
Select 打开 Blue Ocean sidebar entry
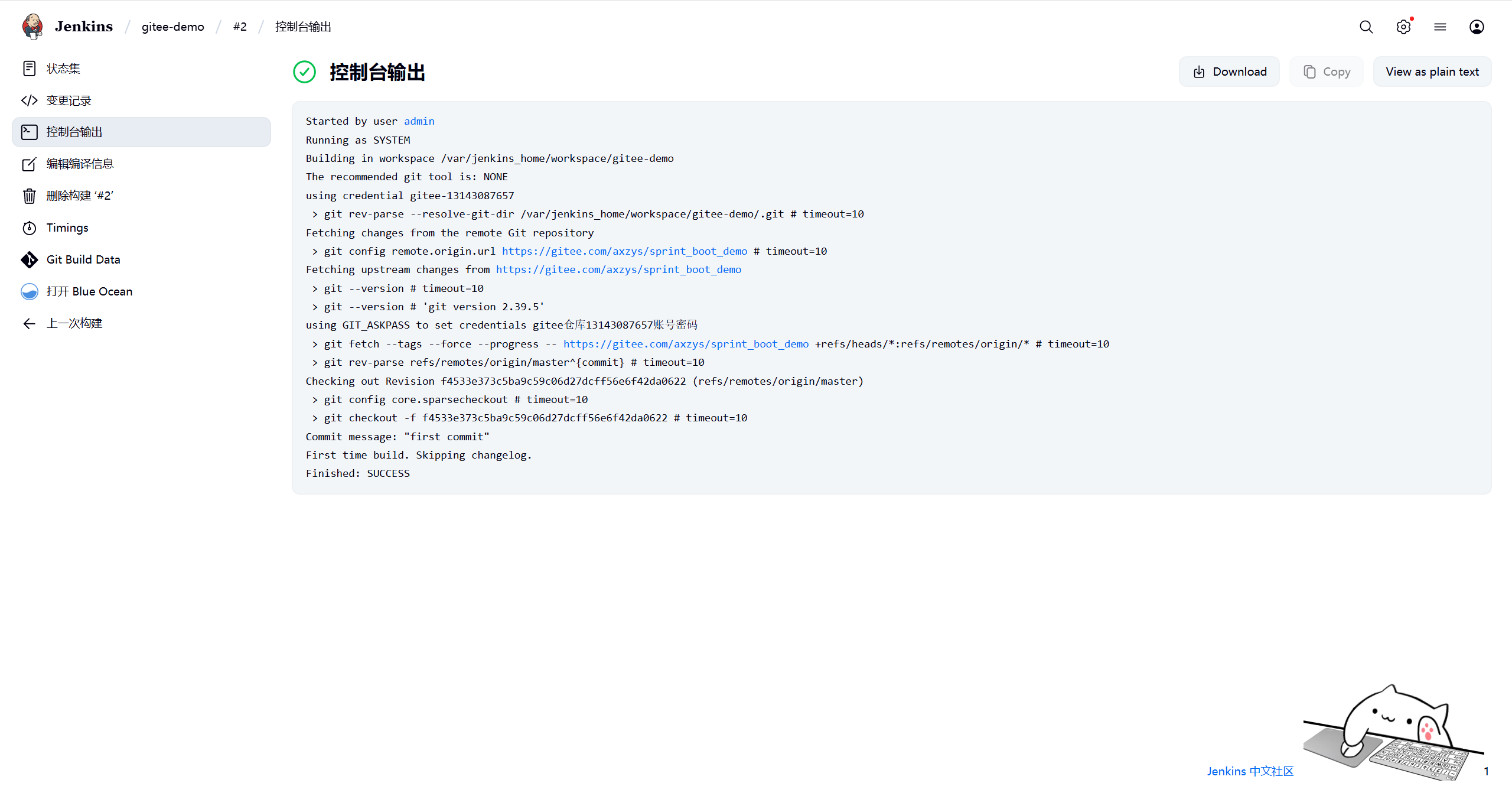pyautogui.click(x=141, y=291)
